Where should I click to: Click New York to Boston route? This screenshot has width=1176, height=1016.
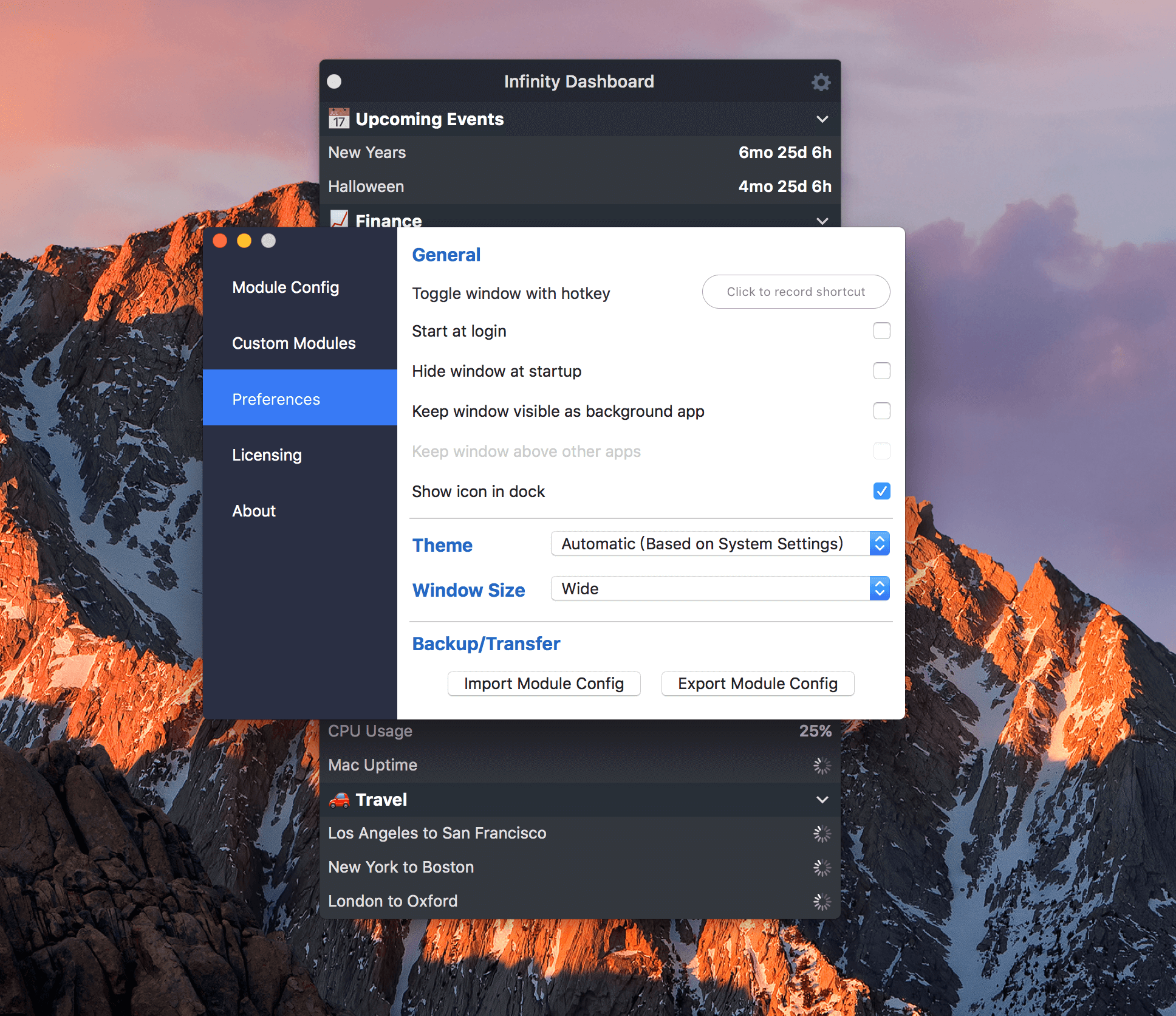pos(401,867)
